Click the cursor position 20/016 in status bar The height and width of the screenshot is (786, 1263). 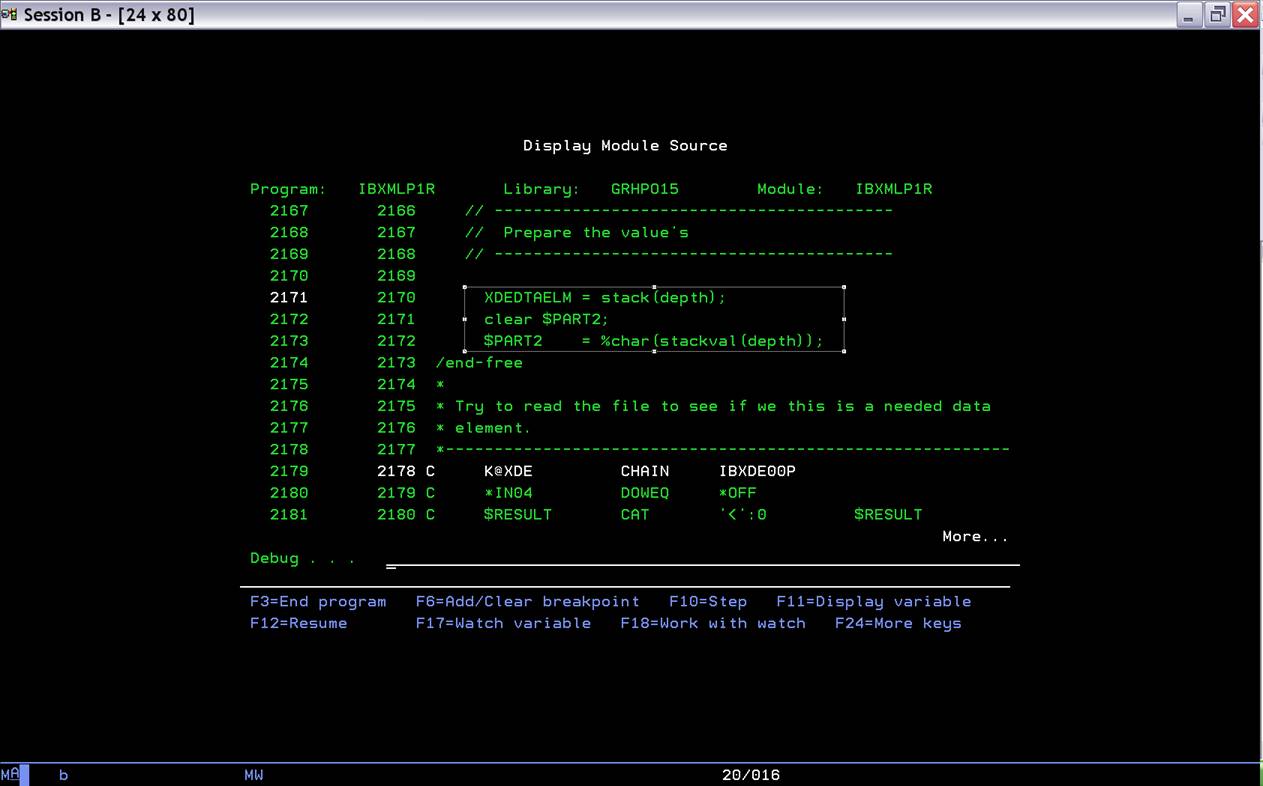(751, 775)
